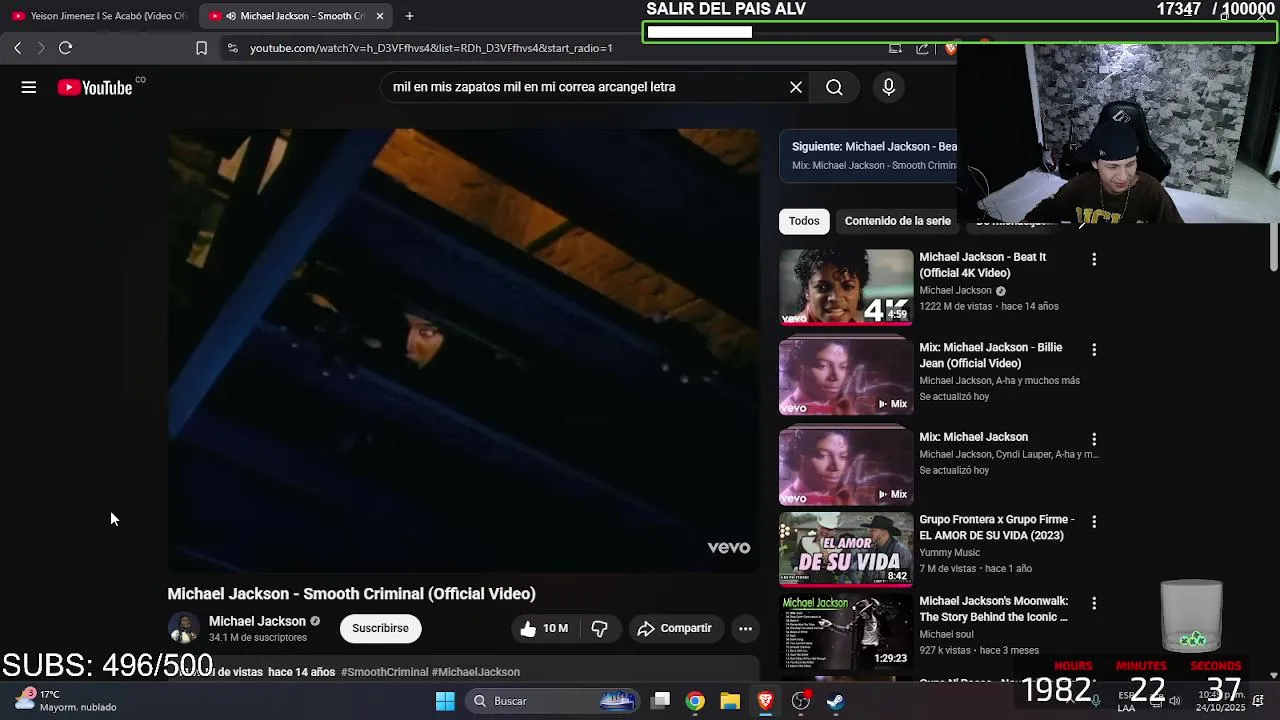The width and height of the screenshot is (1280, 720).
Task: Reload the page in the browser
Action: [65, 48]
